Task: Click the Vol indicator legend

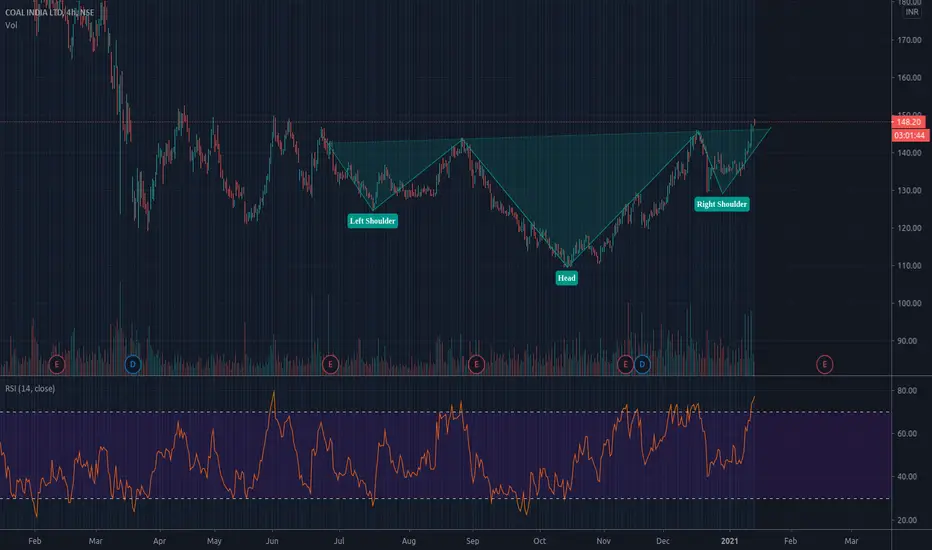Action: pyautogui.click(x=11, y=25)
